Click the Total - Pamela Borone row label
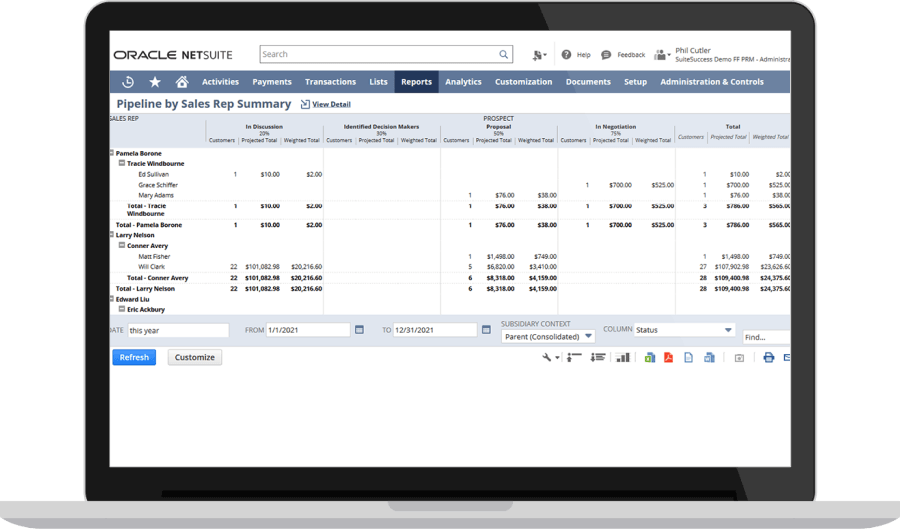 [x=149, y=225]
